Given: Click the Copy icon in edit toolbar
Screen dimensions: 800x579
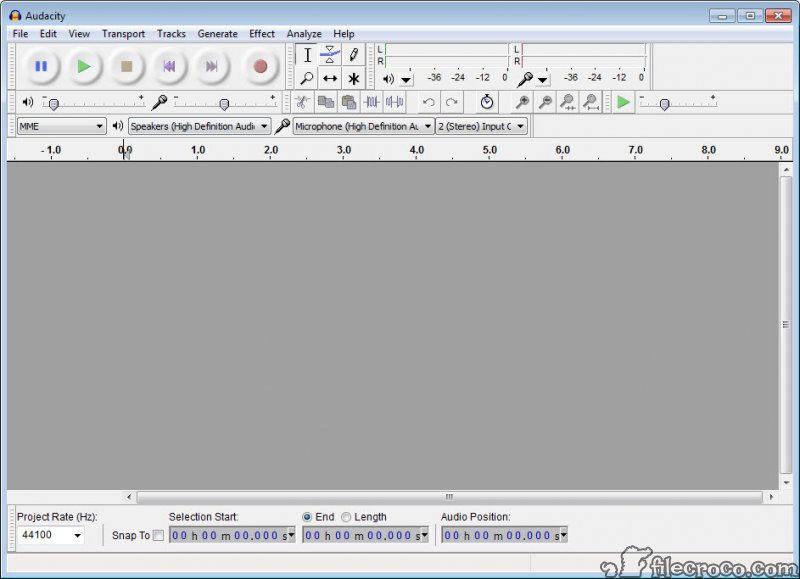Looking at the screenshot, I should click(x=326, y=102).
